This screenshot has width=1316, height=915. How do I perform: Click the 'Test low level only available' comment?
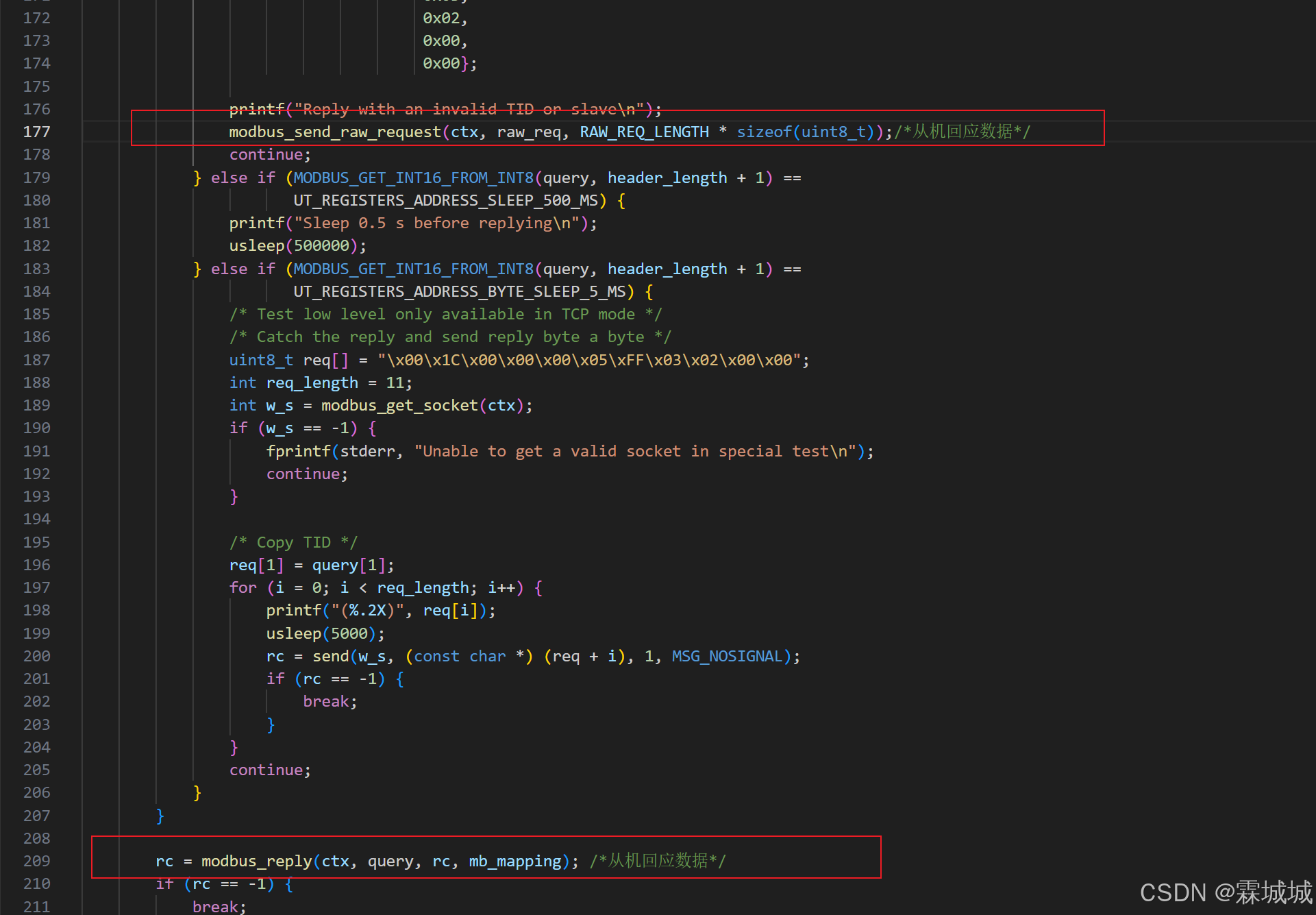point(445,314)
